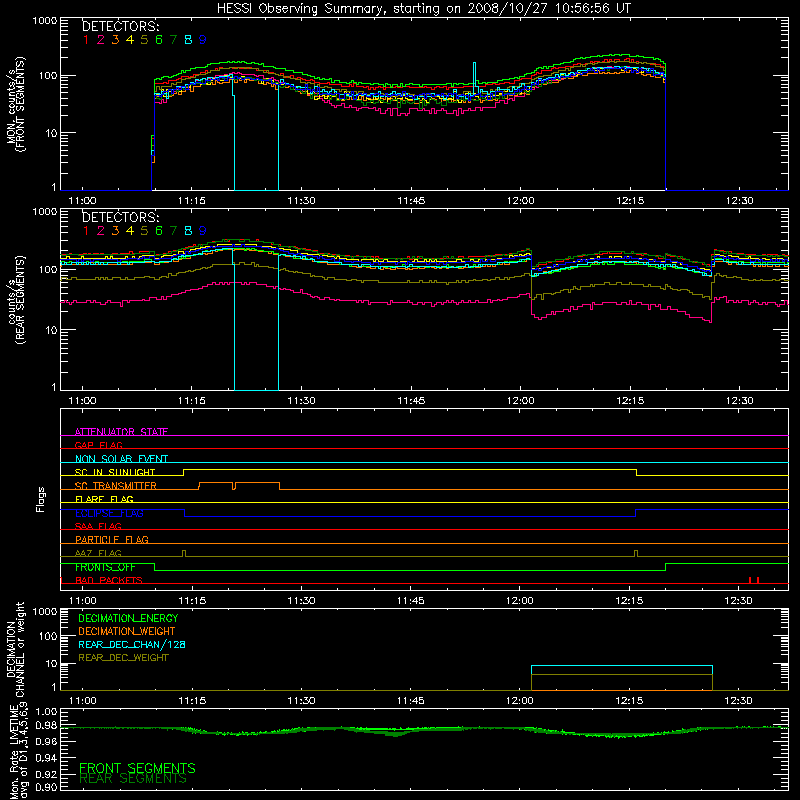800x800 pixels.
Task: Click the PARTICLE_FLAG label
Action: 112,539
